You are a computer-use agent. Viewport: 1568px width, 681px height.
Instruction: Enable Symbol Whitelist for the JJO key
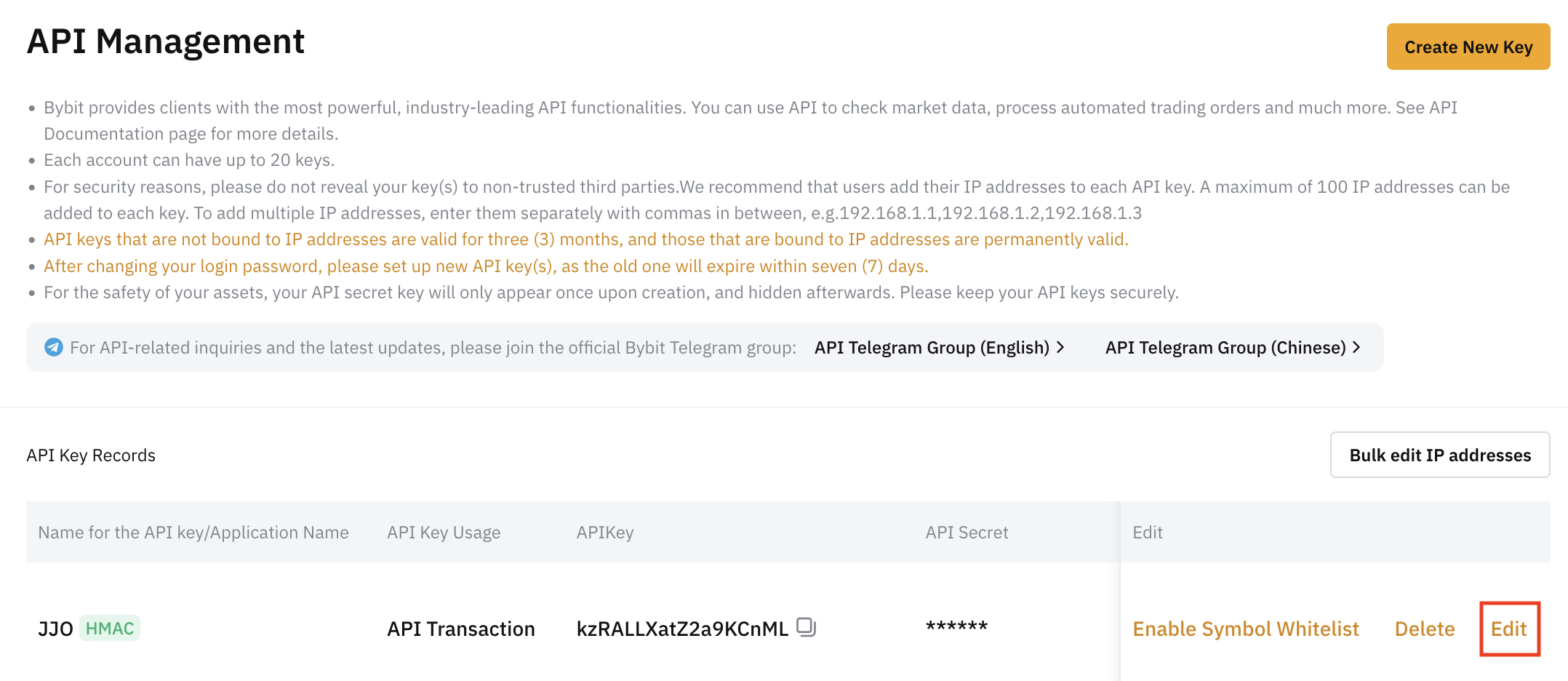coord(1245,629)
